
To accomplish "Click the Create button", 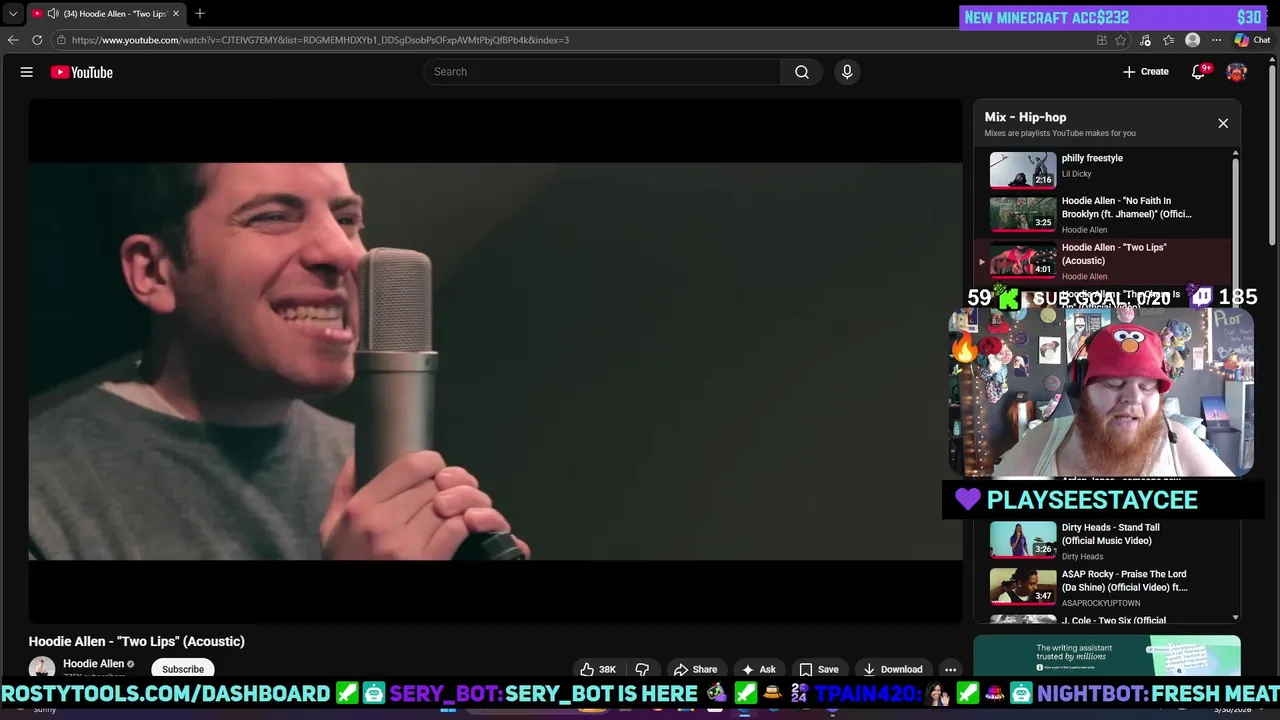I will point(1146,72).
